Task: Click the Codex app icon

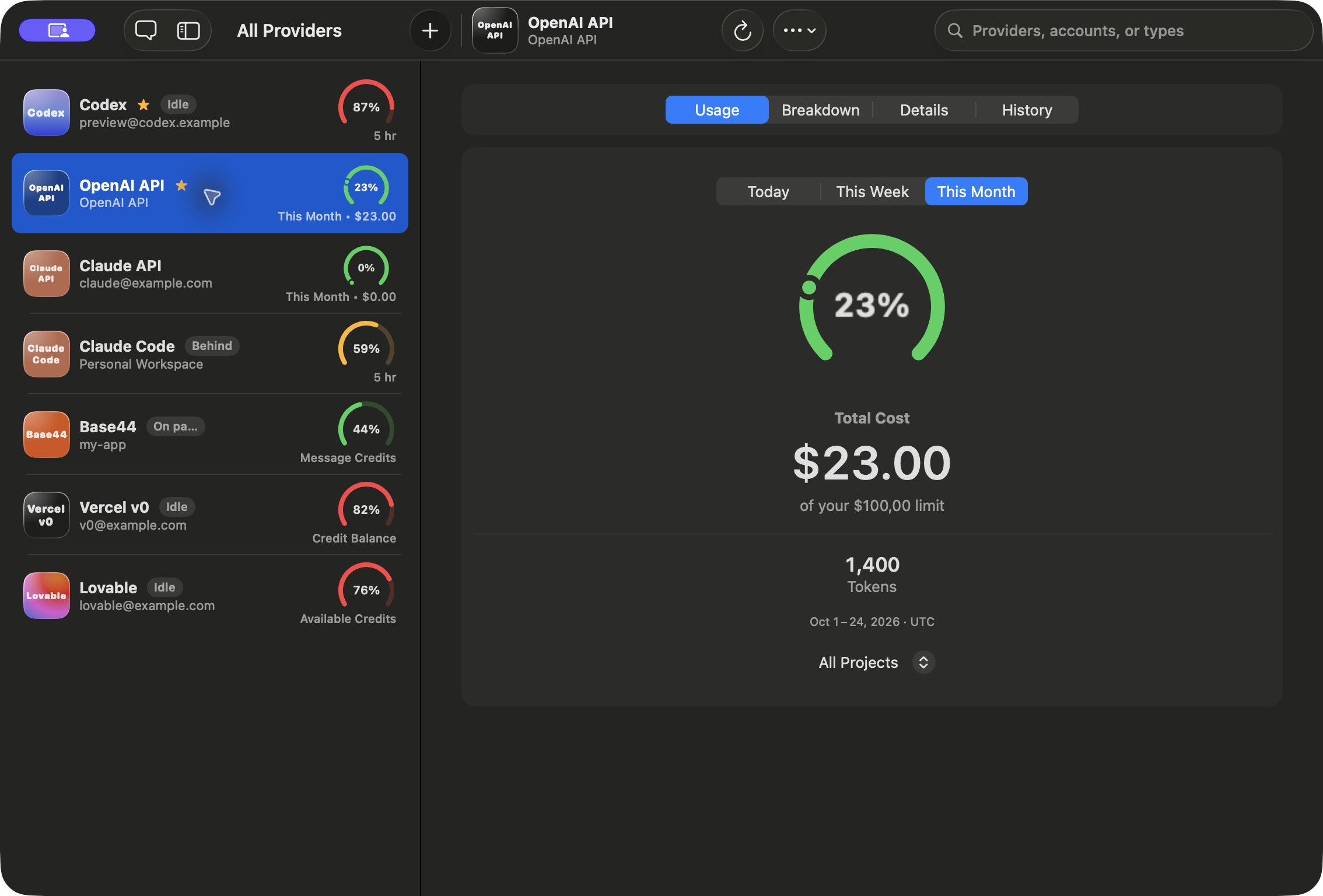Action: click(x=47, y=113)
